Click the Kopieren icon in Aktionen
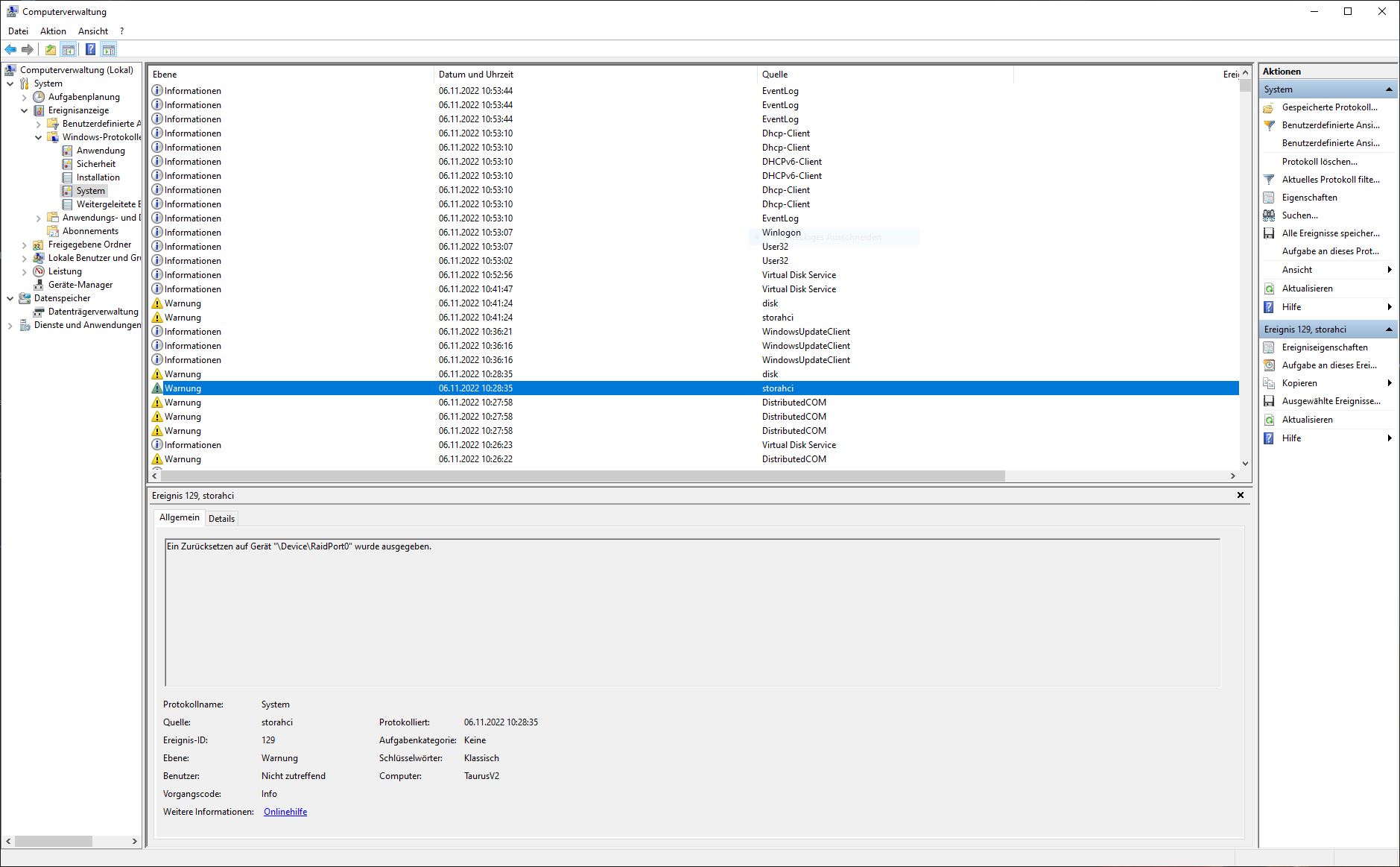1400x867 pixels. tap(1269, 383)
